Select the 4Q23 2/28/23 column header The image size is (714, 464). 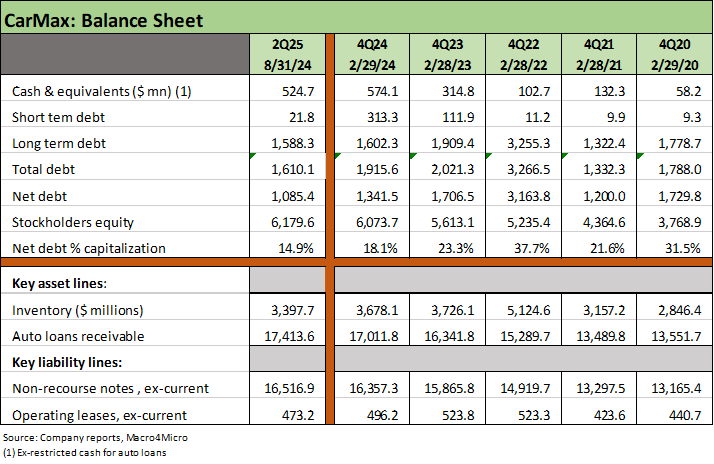(x=448, y=54)
